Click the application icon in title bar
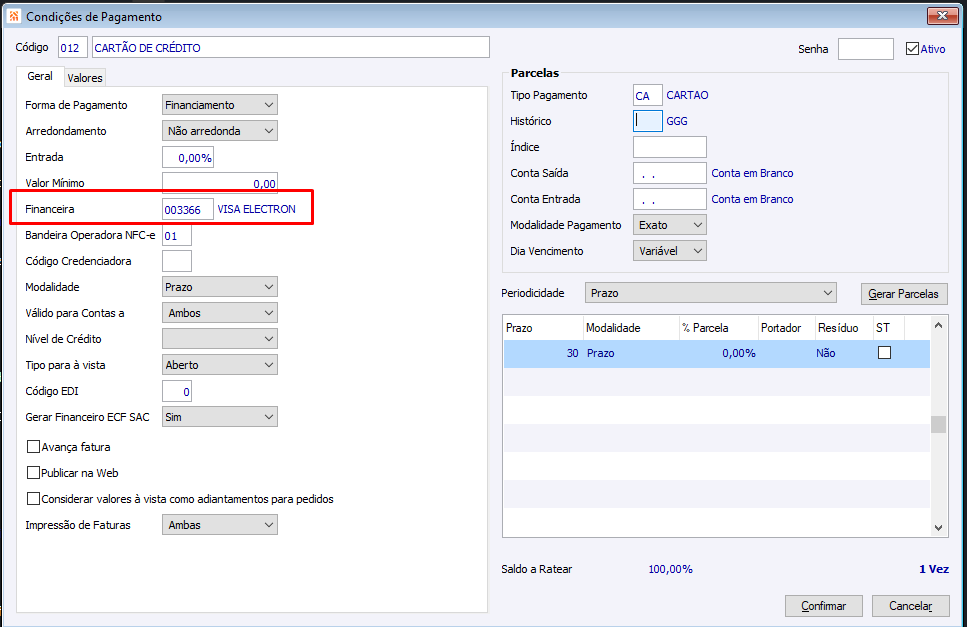Screen dimensions: 967x627 coord(14,16)
